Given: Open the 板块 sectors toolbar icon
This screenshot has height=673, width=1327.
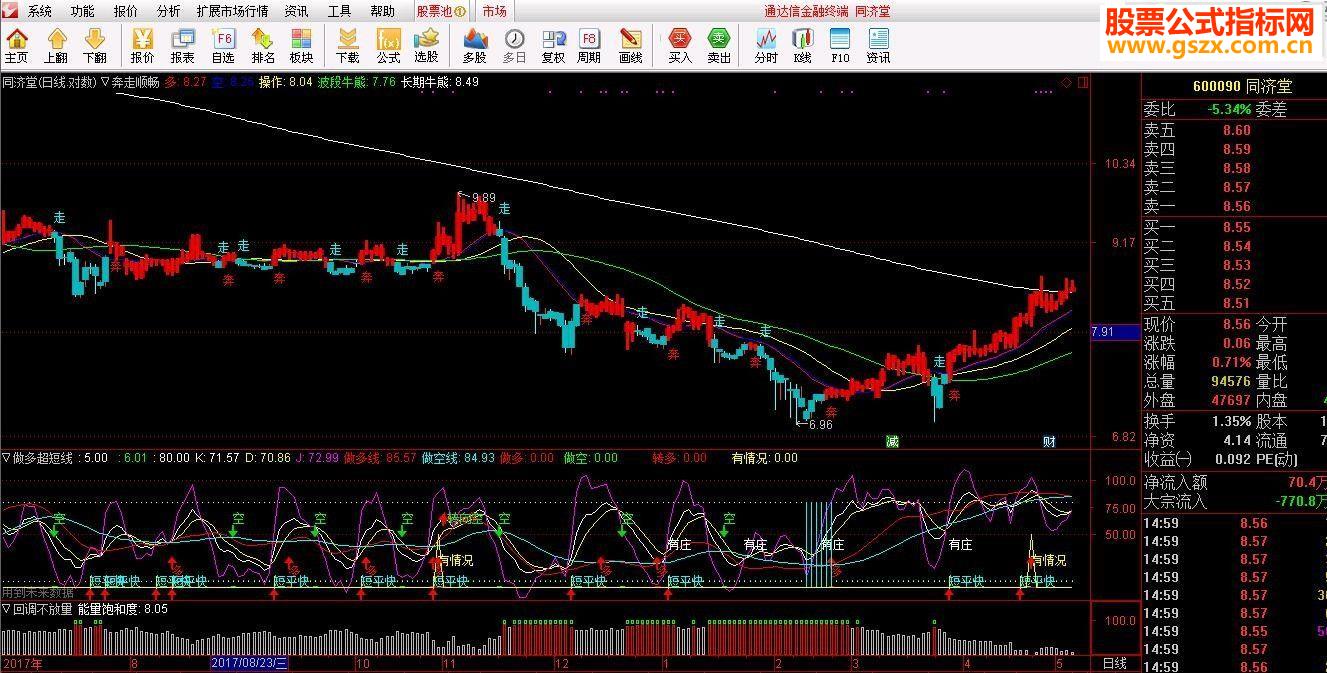Looking at the screenshot, I should [301, 46].
